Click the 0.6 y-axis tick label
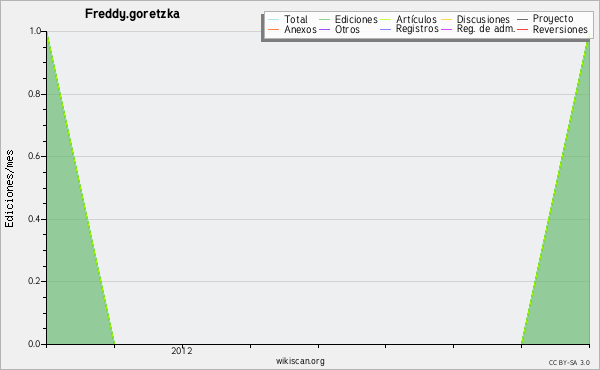The width and height of the screenshot is (600, 370). [x=34, y=156]
